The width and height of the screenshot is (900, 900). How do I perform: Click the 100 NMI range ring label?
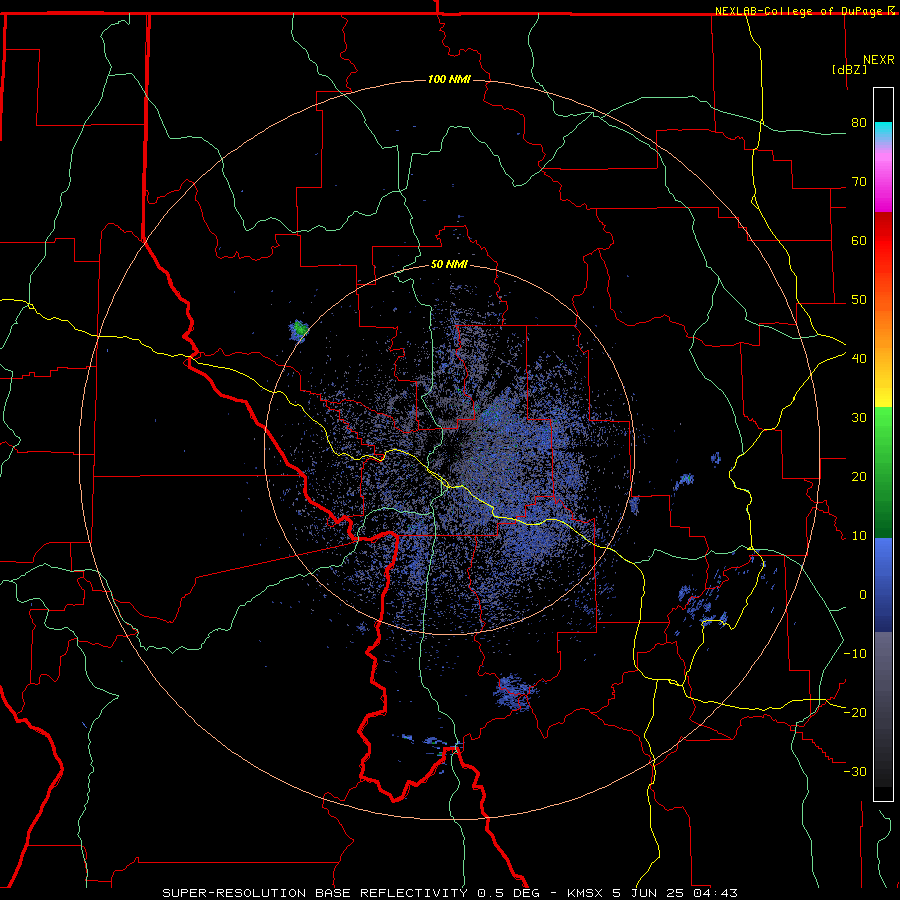tap(449, 79)
